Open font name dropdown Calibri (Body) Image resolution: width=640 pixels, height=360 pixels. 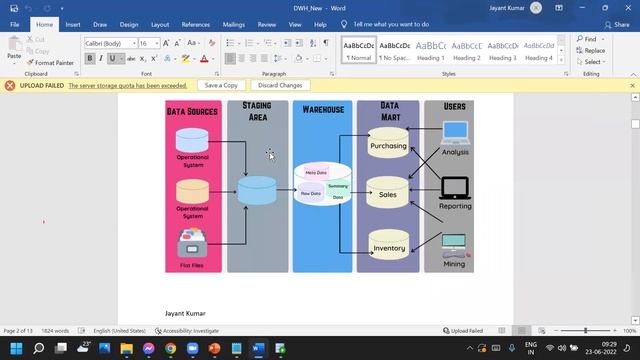coord(134,43)
